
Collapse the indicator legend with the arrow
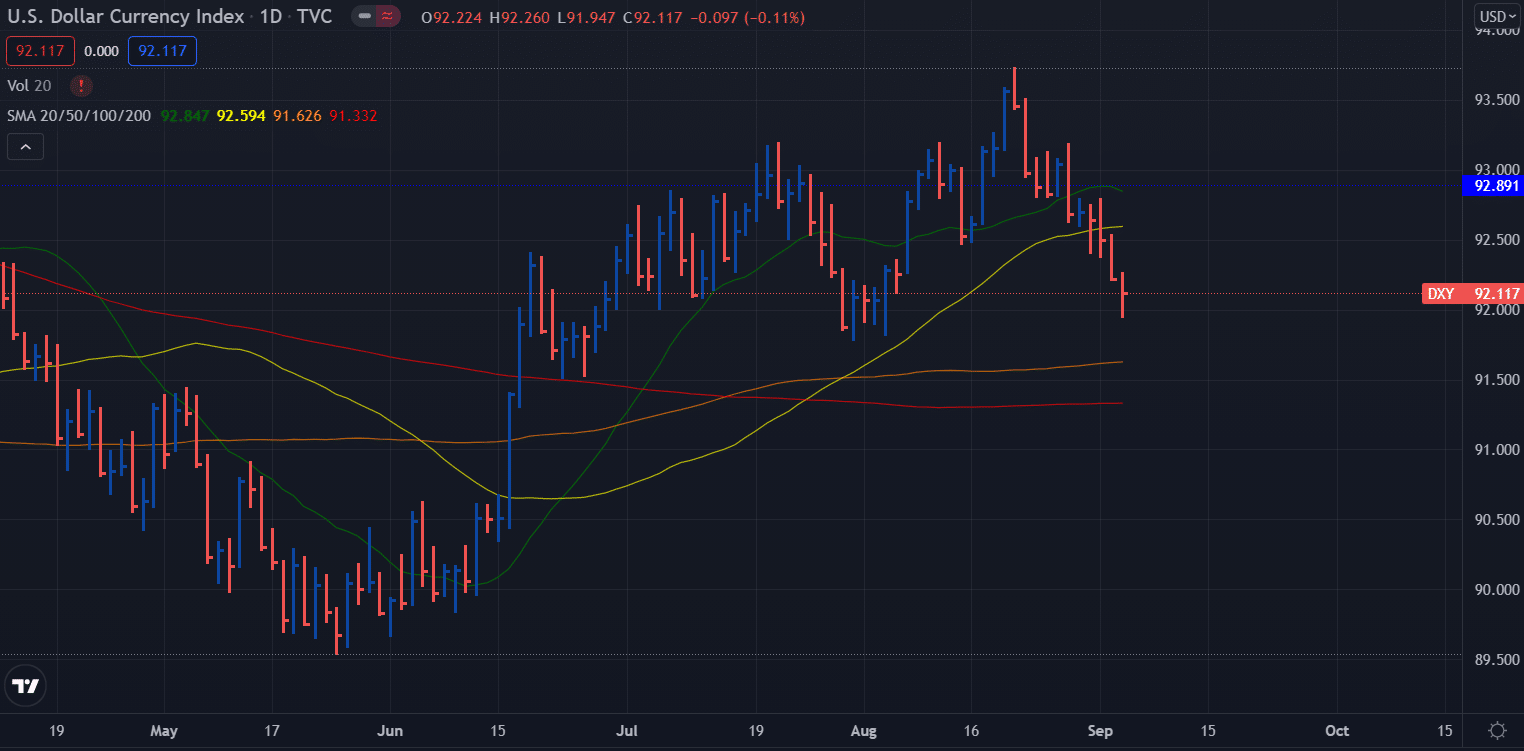click(25, 148)
